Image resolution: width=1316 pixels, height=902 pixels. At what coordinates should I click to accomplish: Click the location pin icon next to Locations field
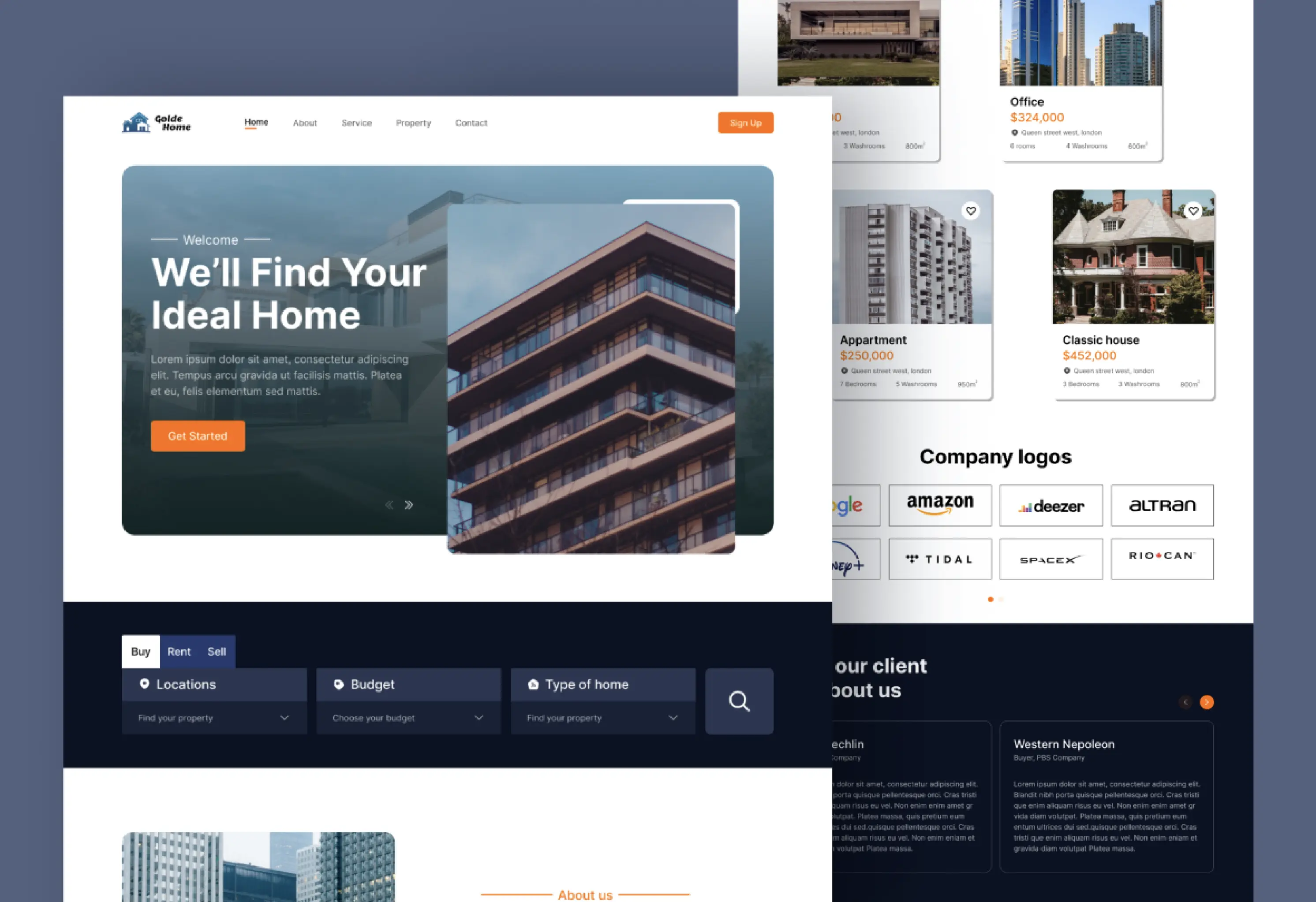(x=145, y=684)
